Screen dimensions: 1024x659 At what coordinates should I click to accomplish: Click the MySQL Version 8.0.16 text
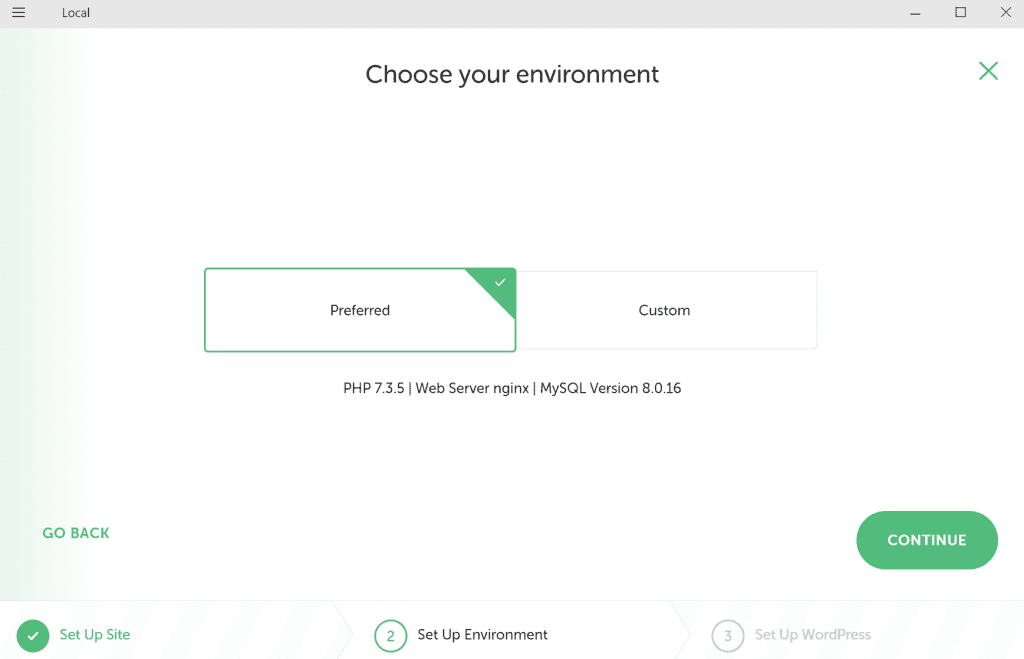[610, 388]
